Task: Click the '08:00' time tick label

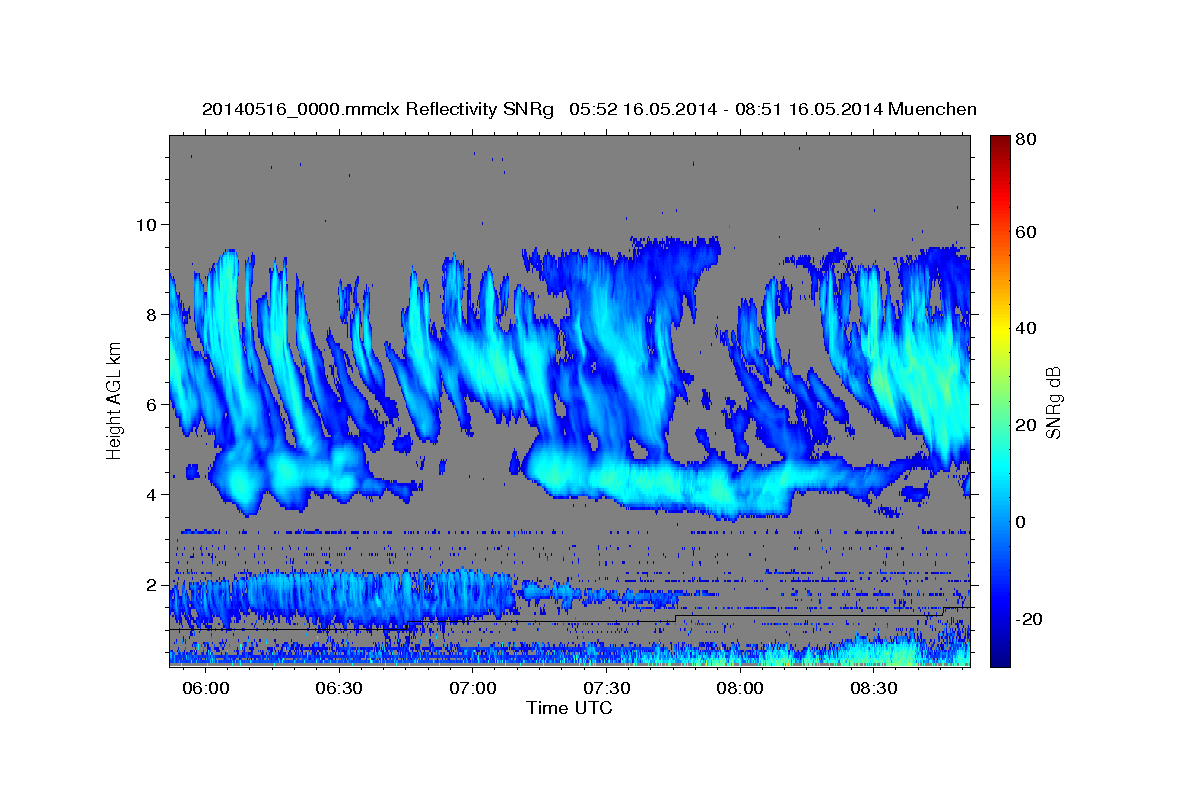Action: (740, 688)
